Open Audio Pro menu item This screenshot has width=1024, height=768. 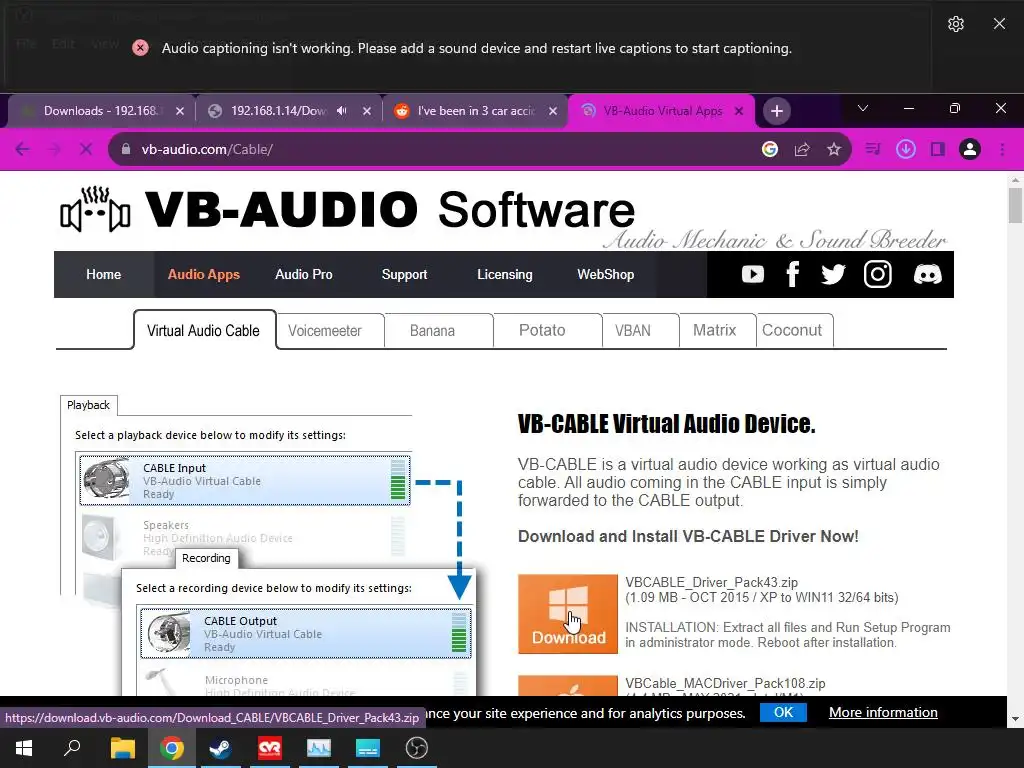pyautogui.click(x=304, y=274)
